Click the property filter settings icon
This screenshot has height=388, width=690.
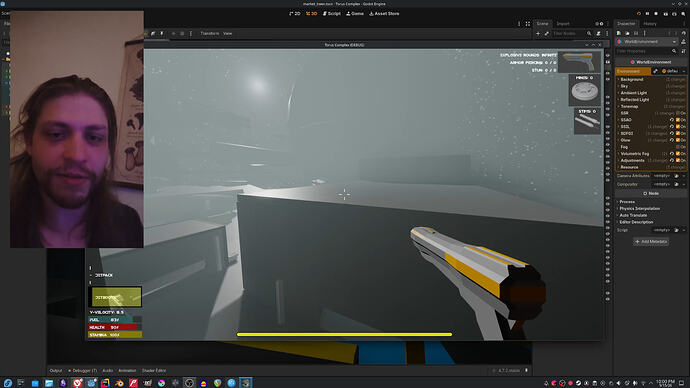(x=683, y=51)
